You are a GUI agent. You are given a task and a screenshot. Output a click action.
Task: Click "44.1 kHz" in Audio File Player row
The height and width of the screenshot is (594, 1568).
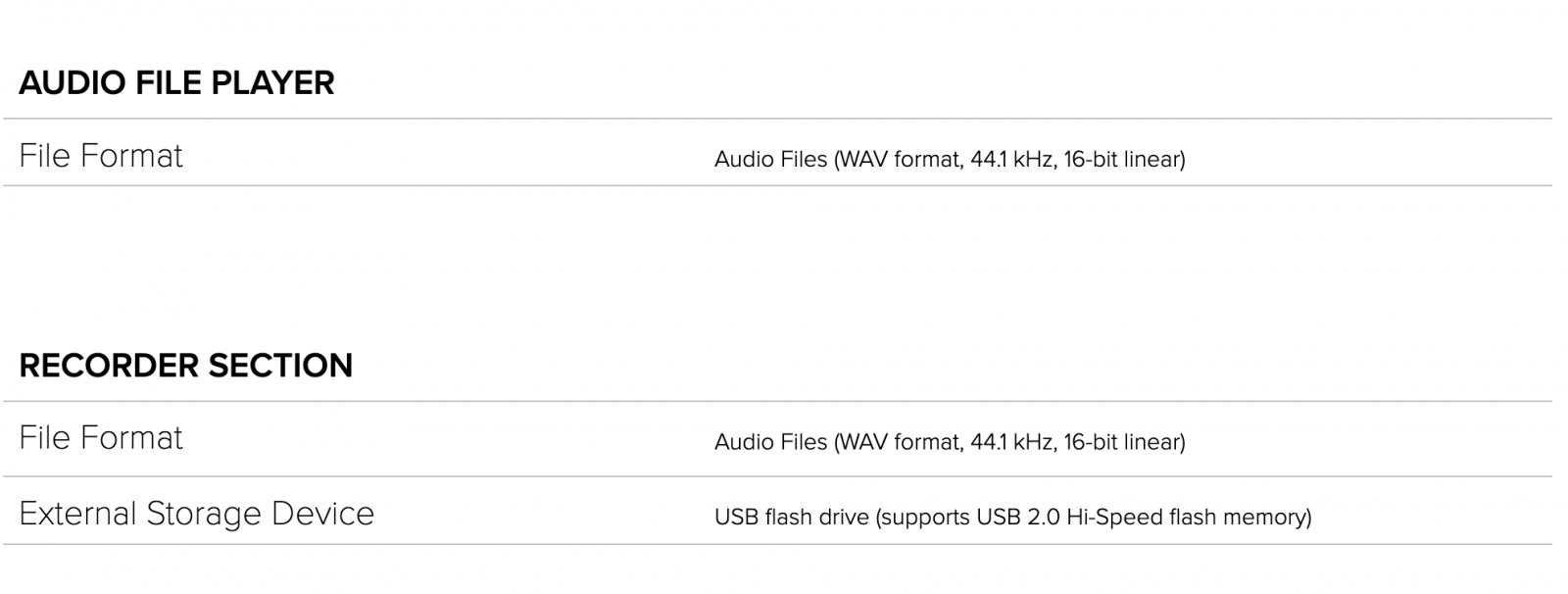tap(1013, 159)
